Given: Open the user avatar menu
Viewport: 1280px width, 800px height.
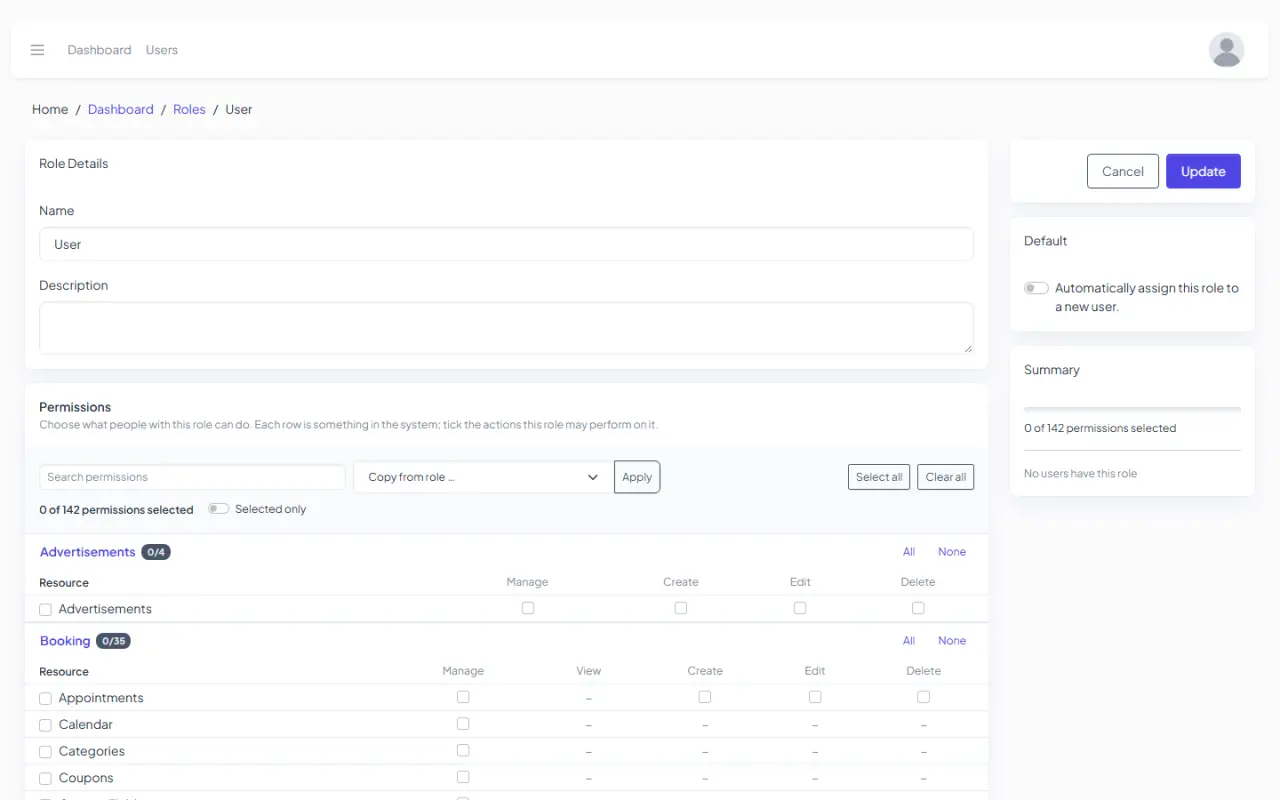Looking at the screenshot, I should (x=1226, y=50).
